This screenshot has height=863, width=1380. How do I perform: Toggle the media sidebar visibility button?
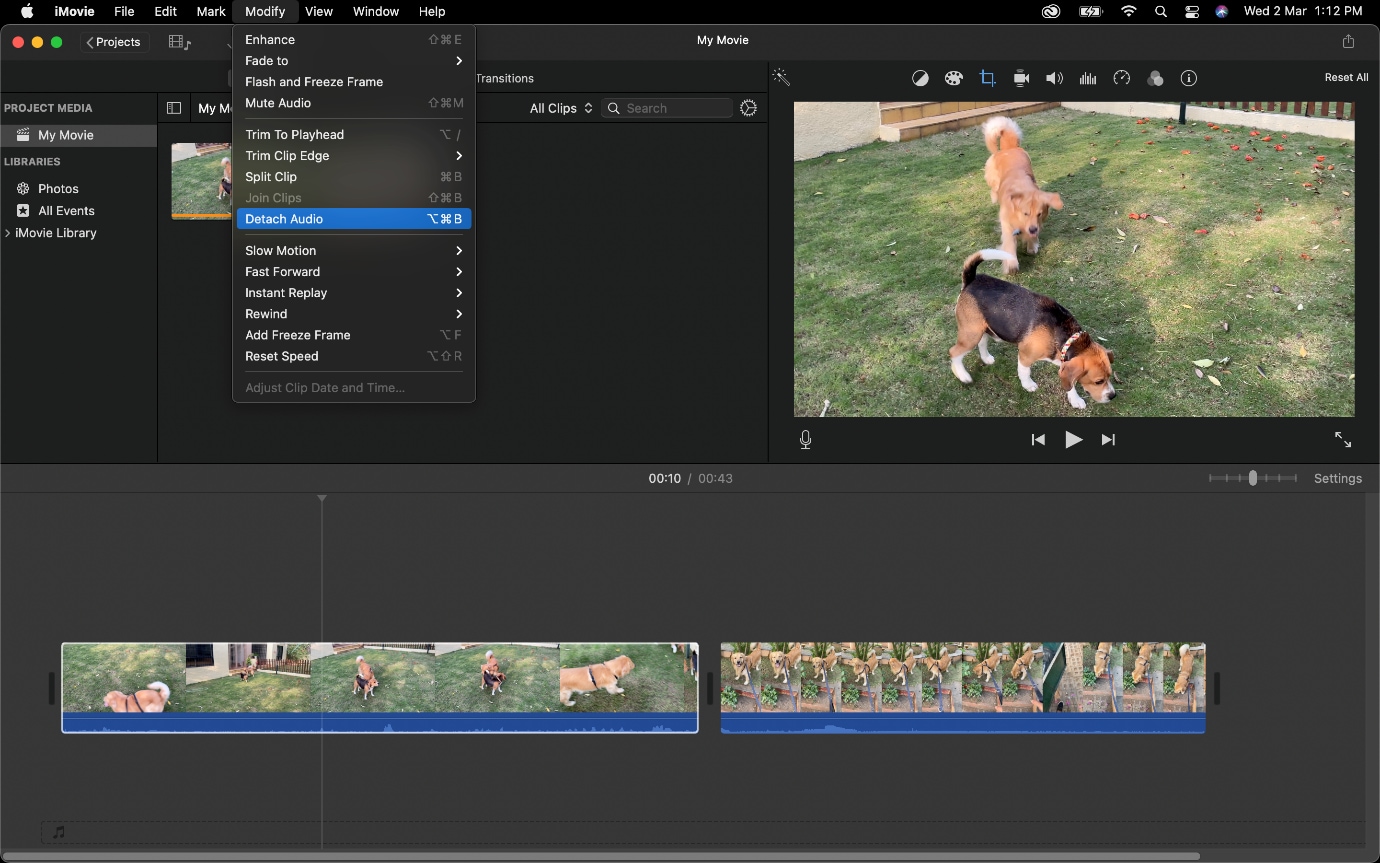coord(174,108)
